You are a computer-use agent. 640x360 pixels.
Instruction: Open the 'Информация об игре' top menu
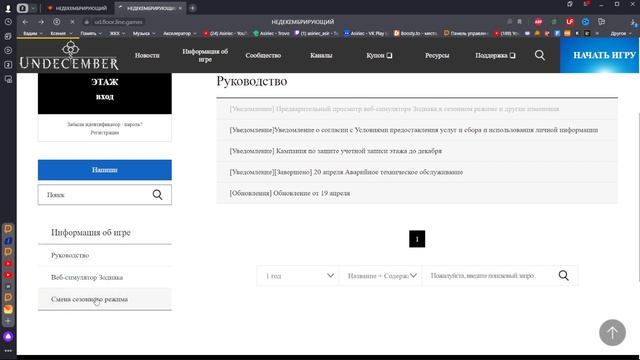205,55
